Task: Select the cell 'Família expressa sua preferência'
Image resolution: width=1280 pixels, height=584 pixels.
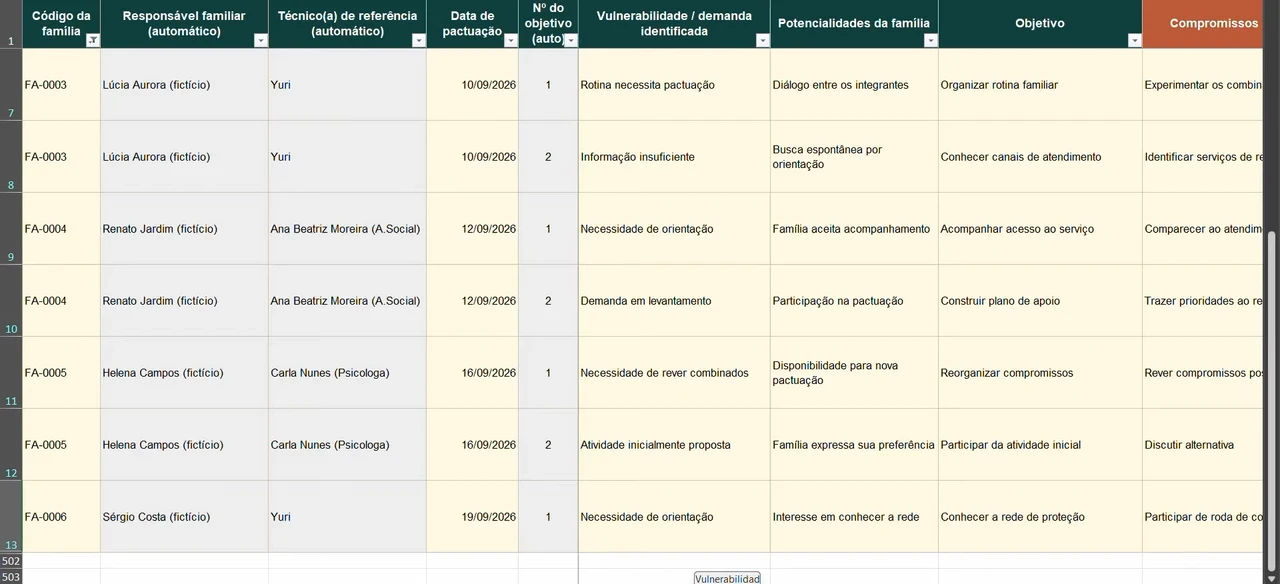Action: pyautogui.click(x=854, y=445)
